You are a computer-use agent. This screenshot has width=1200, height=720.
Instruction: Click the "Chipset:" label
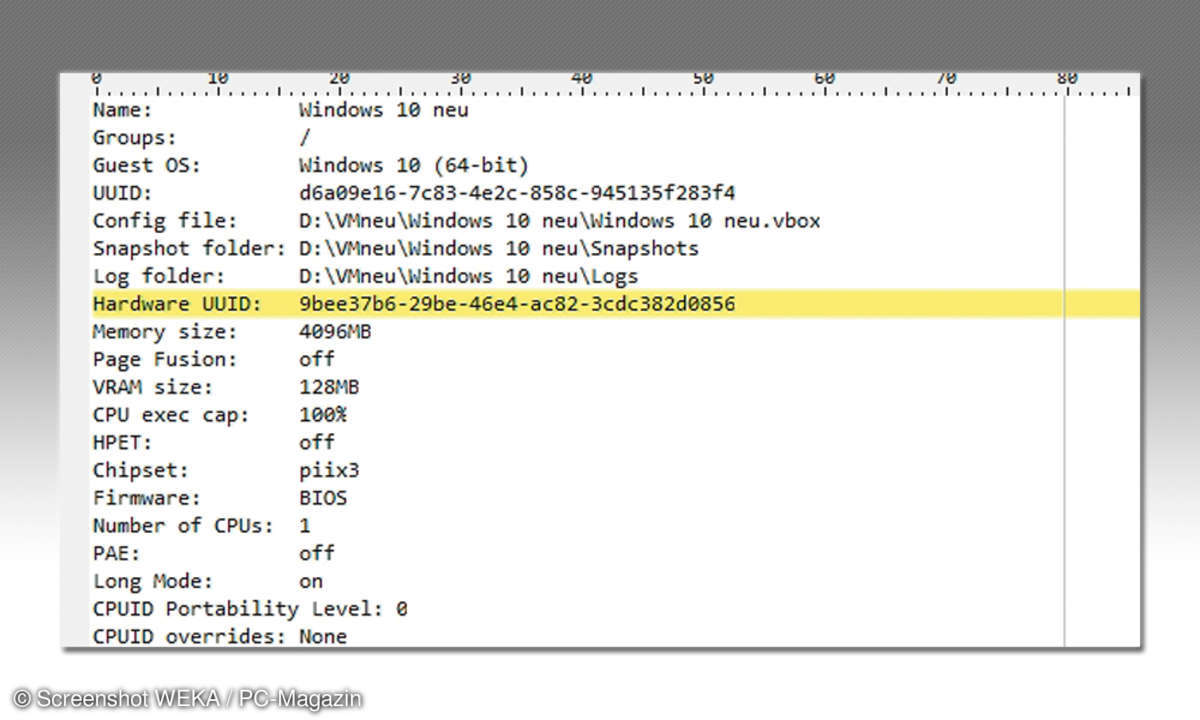point(141,470)
